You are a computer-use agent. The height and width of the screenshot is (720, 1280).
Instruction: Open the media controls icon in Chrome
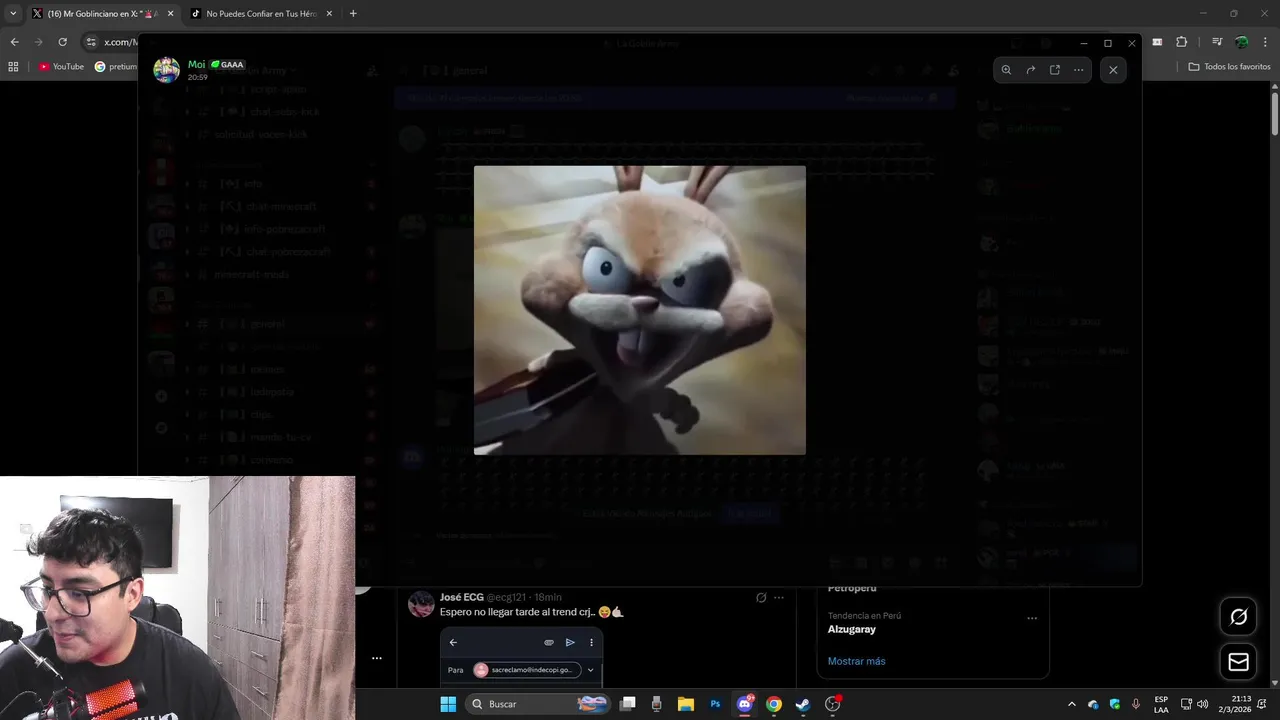point(1217,42)
